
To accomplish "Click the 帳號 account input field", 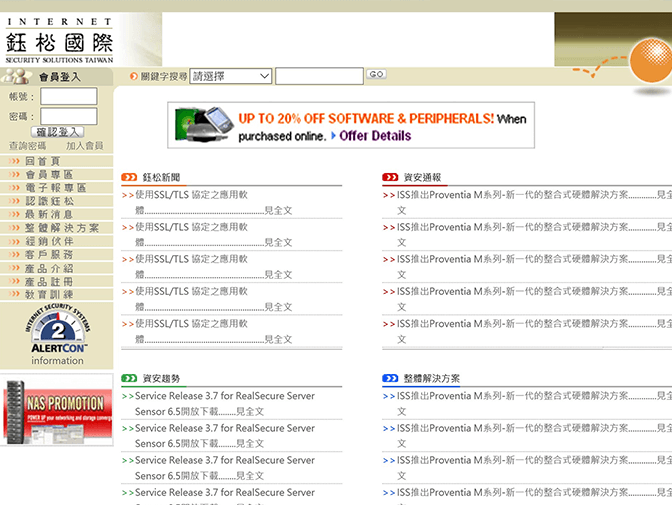I will [x=68, y=96].
